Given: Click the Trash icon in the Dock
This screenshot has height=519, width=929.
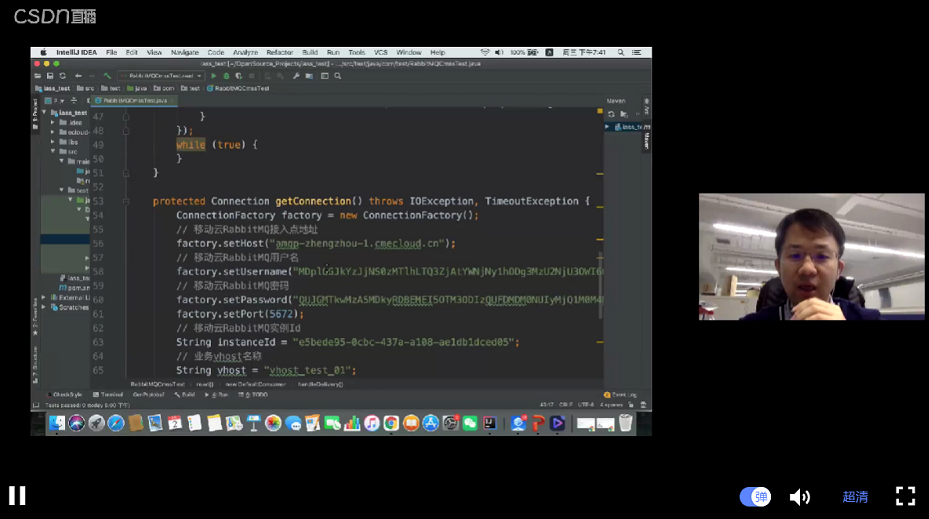Looking at the screenshot, I should coord(625,424).
